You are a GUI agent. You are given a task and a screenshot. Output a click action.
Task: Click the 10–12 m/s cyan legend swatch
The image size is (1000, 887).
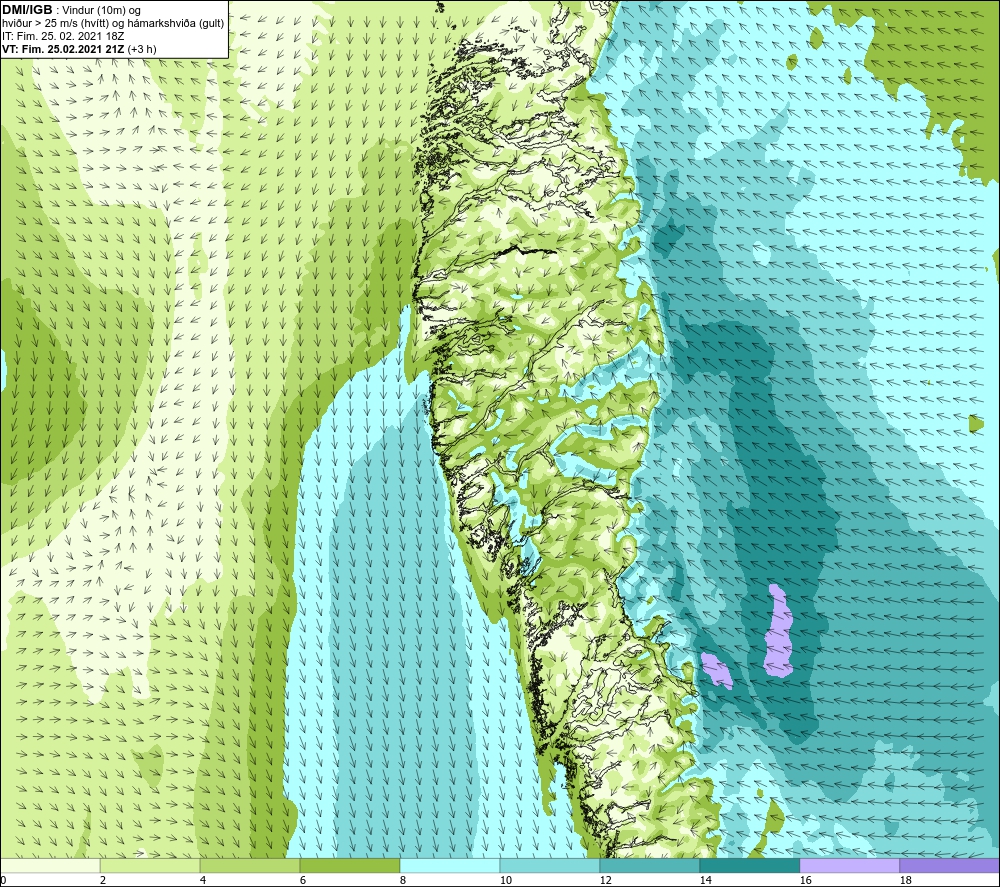click(x=550, y=865)
